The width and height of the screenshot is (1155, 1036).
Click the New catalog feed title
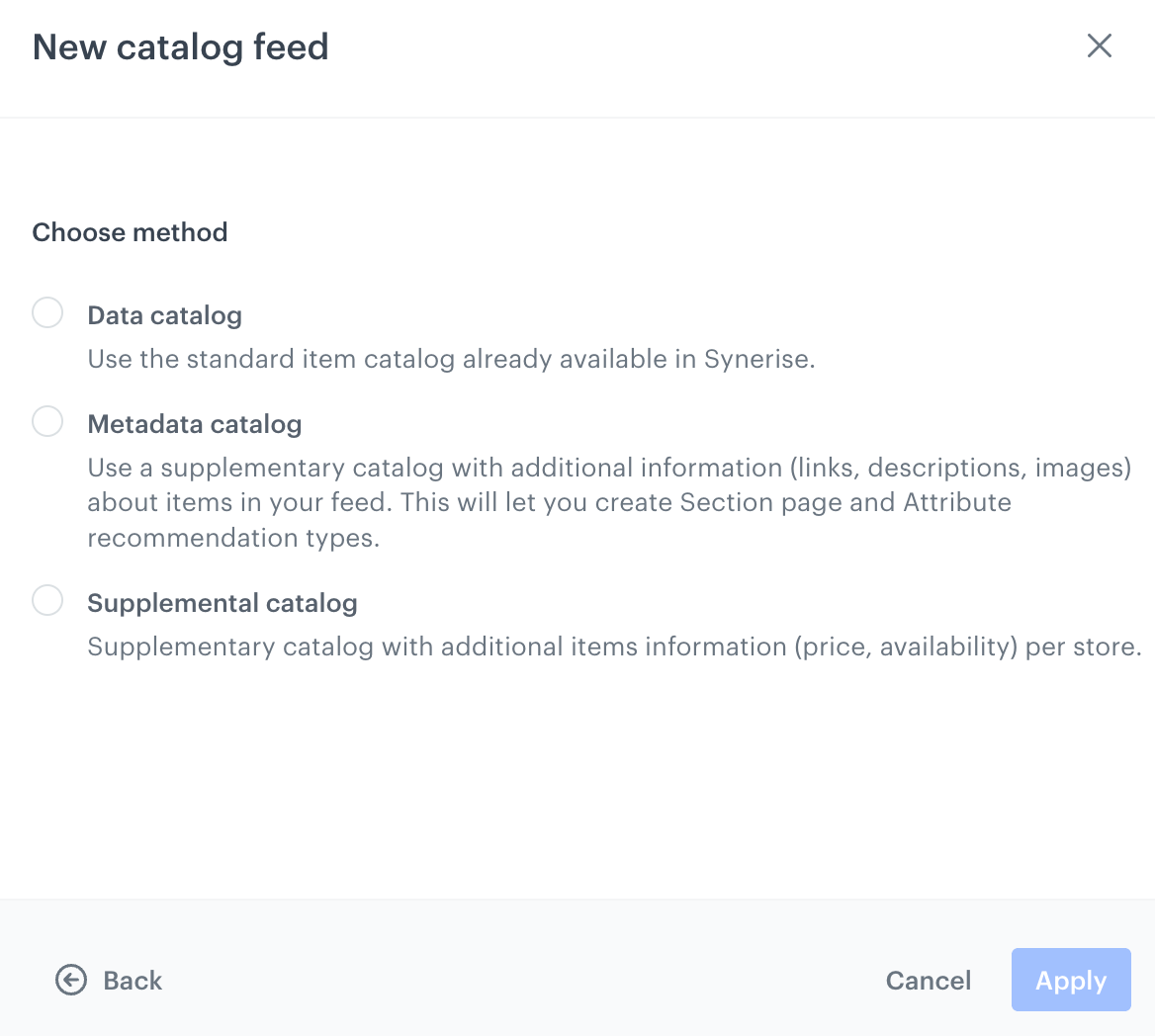[180, 46]
